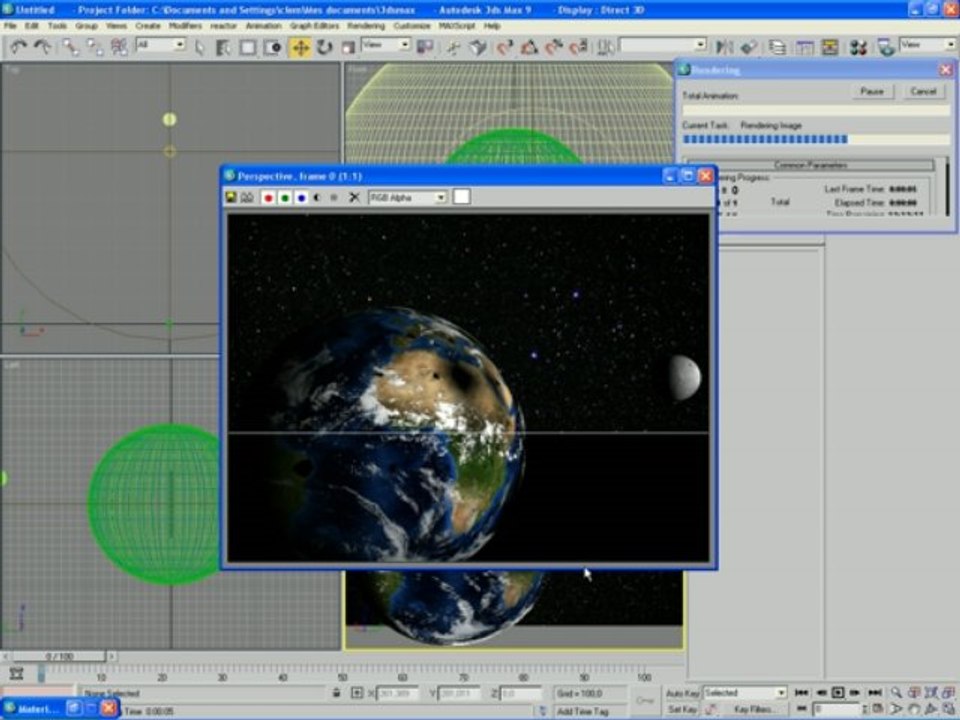Open the File menu
960x720 pixels.
pyautogui.click(x=10, y=26)
